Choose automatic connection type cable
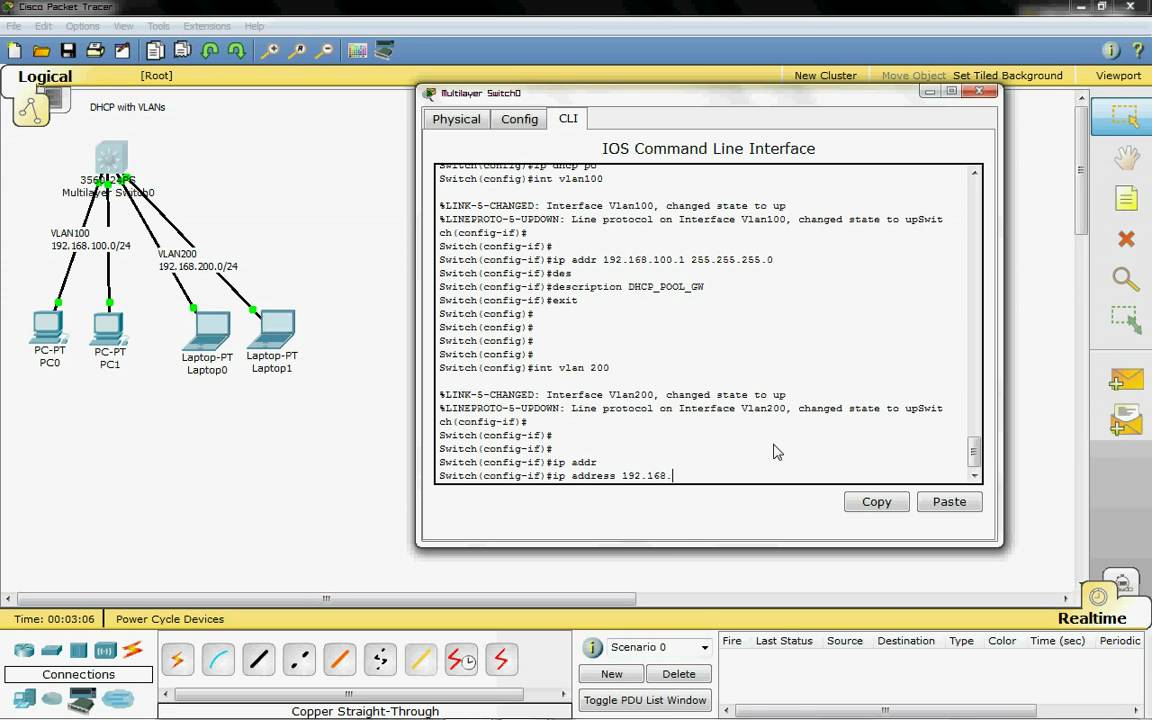Viewport: 1152px width, 720px height. (x=177, y=660)
